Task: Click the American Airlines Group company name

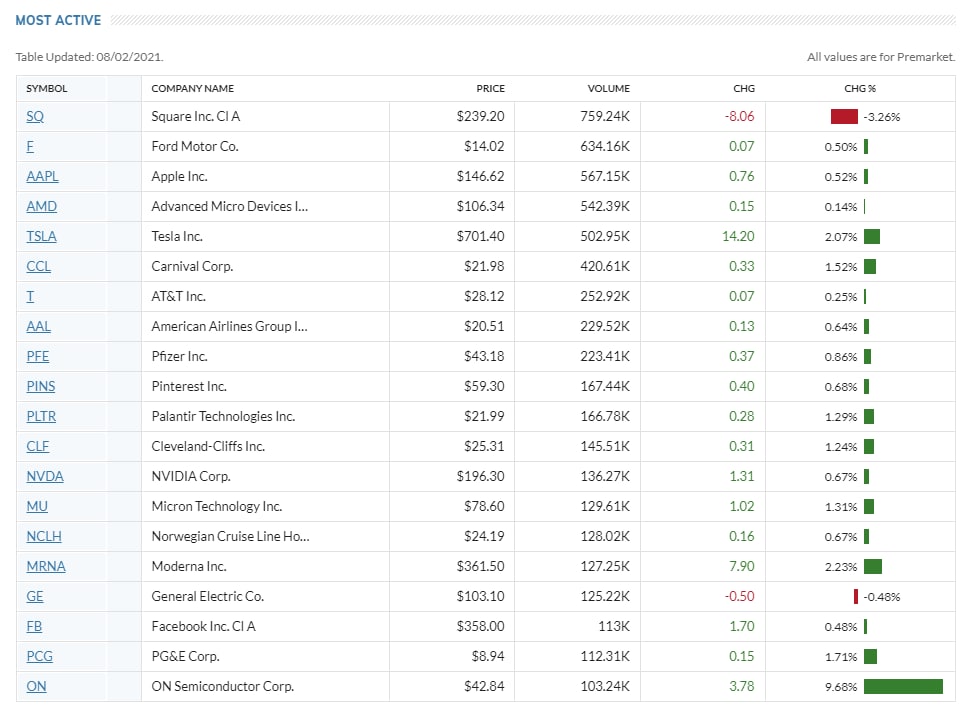Action: [x=230, y=326]
